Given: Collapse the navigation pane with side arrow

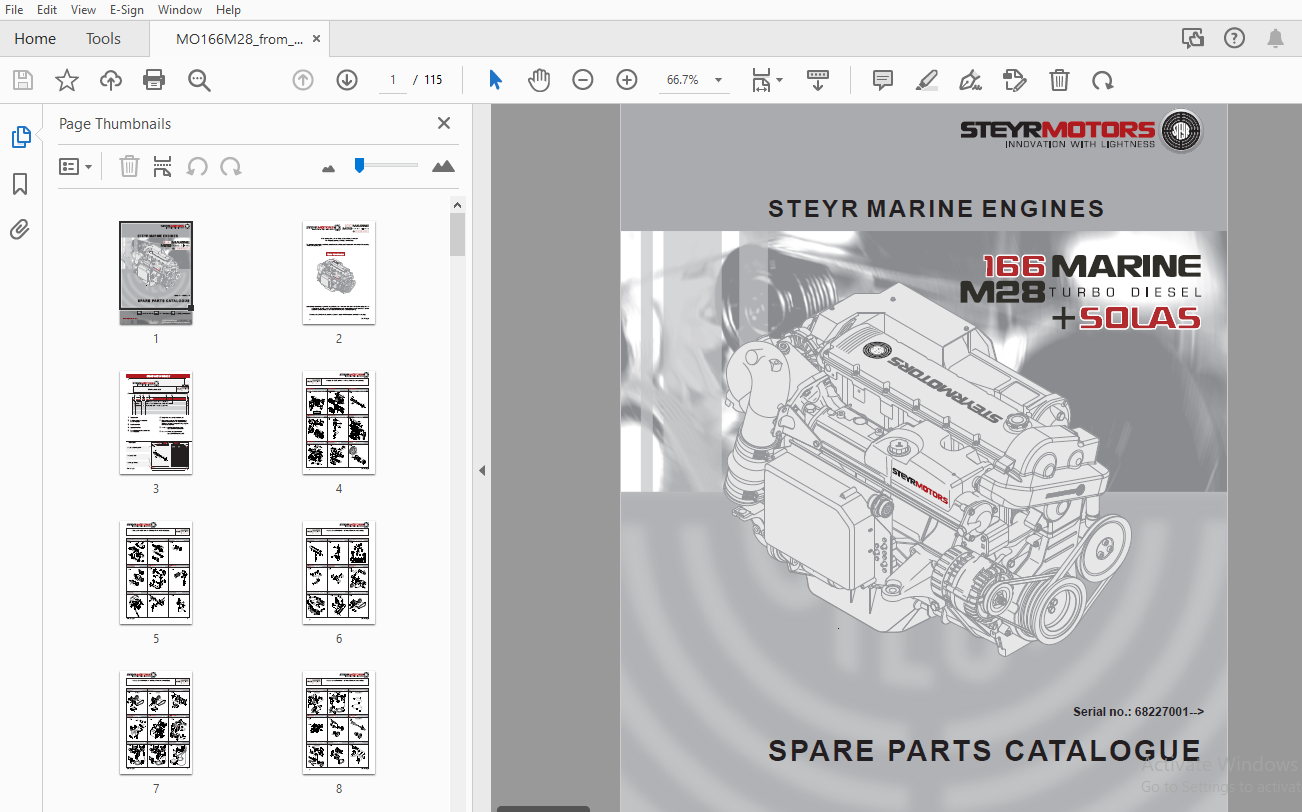Looking at the screenshot, I should point(481,470).
